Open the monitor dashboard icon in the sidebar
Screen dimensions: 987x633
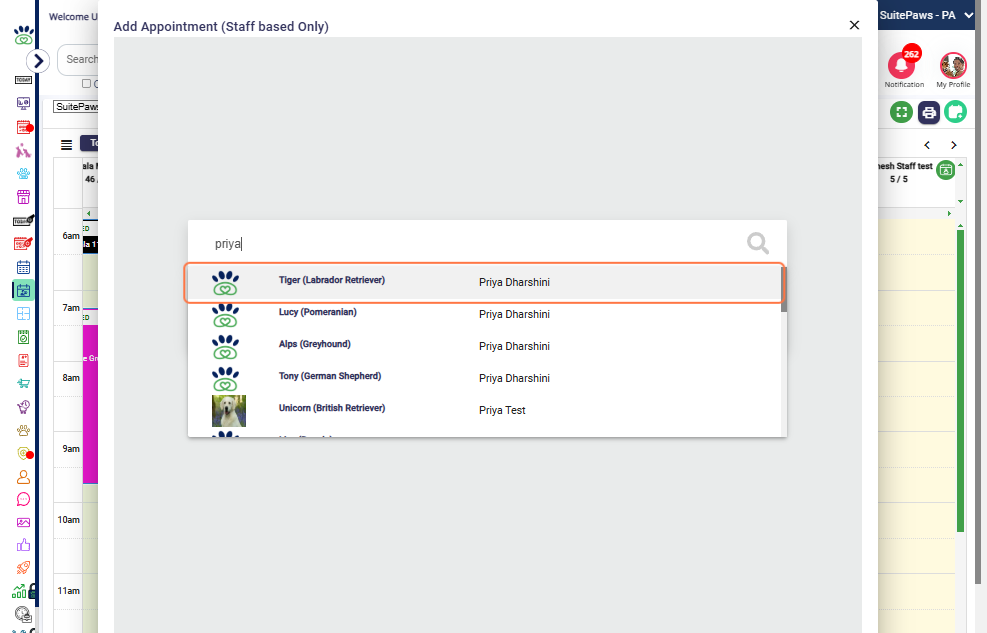(23, 103)
